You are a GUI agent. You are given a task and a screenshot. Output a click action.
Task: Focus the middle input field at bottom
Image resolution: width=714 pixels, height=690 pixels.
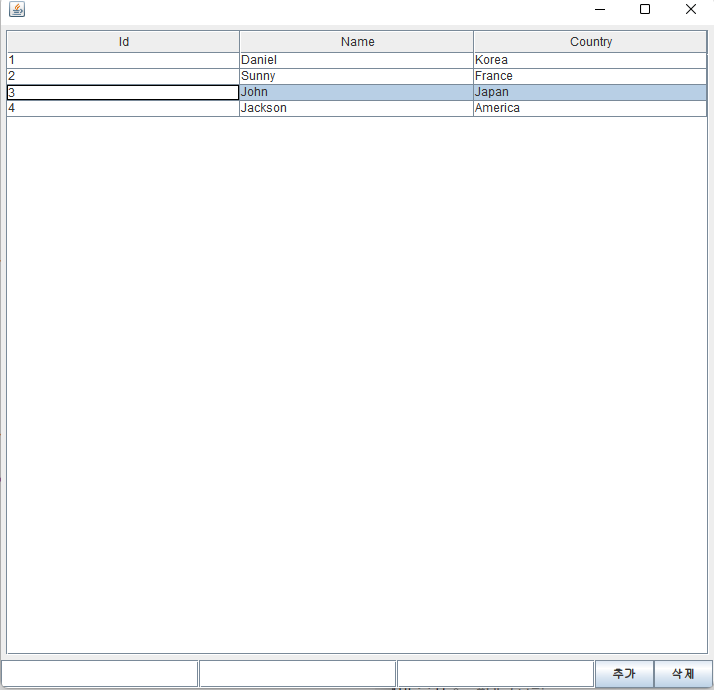(297, 673)
